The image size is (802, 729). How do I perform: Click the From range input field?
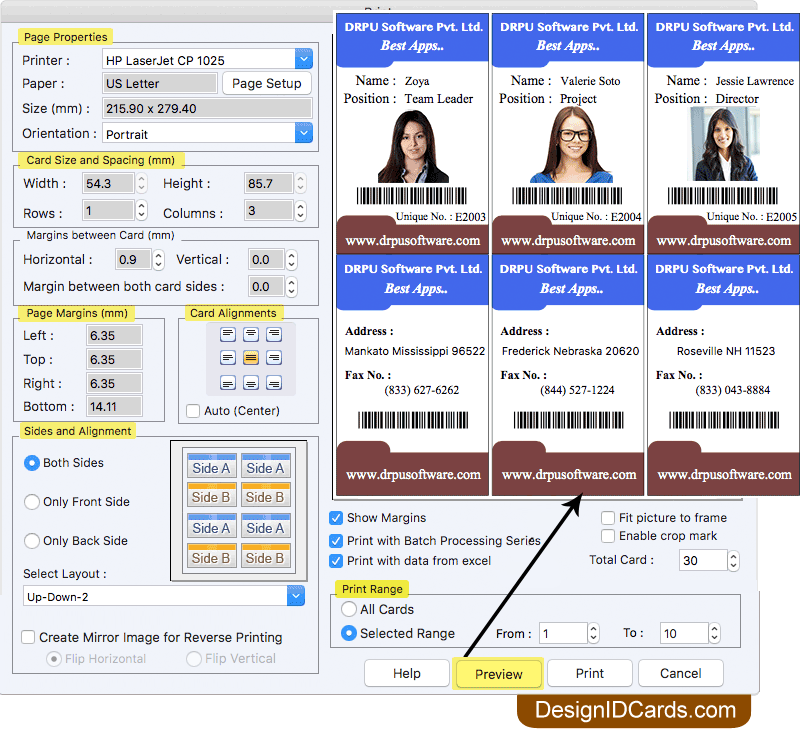pyautogui.click(x=563, y=633)
